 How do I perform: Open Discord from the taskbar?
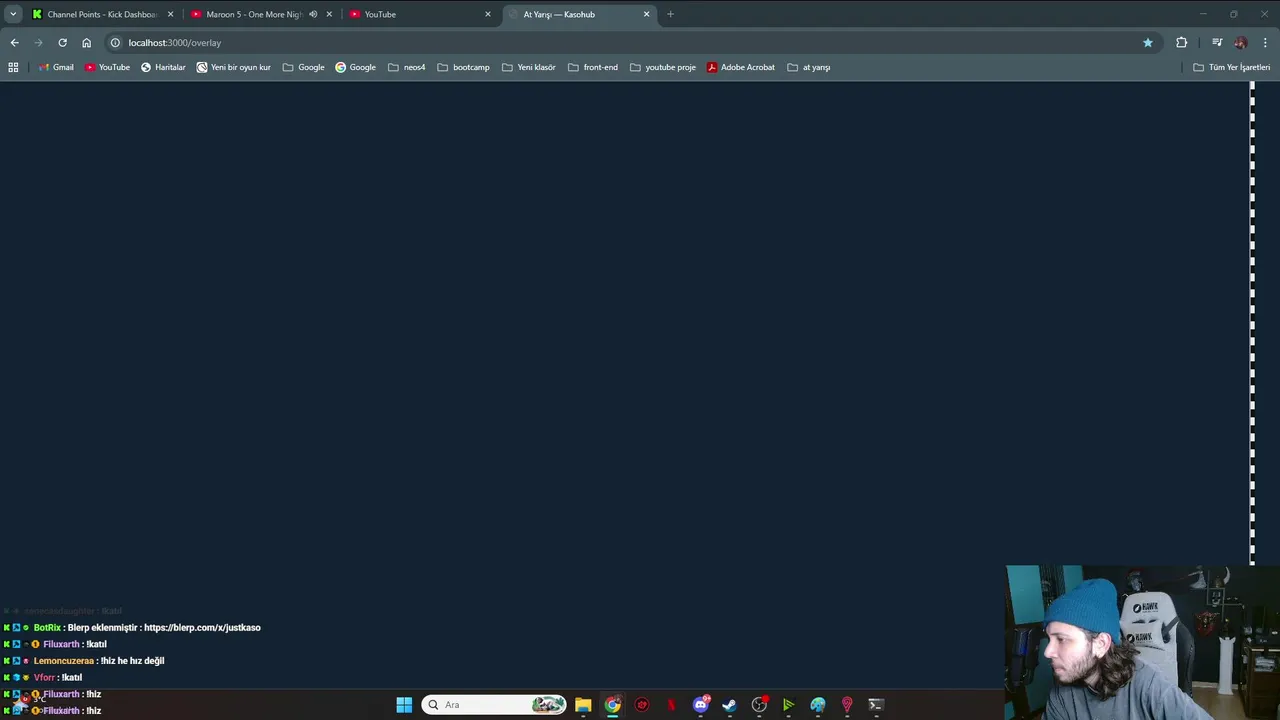tap(701, 705)
